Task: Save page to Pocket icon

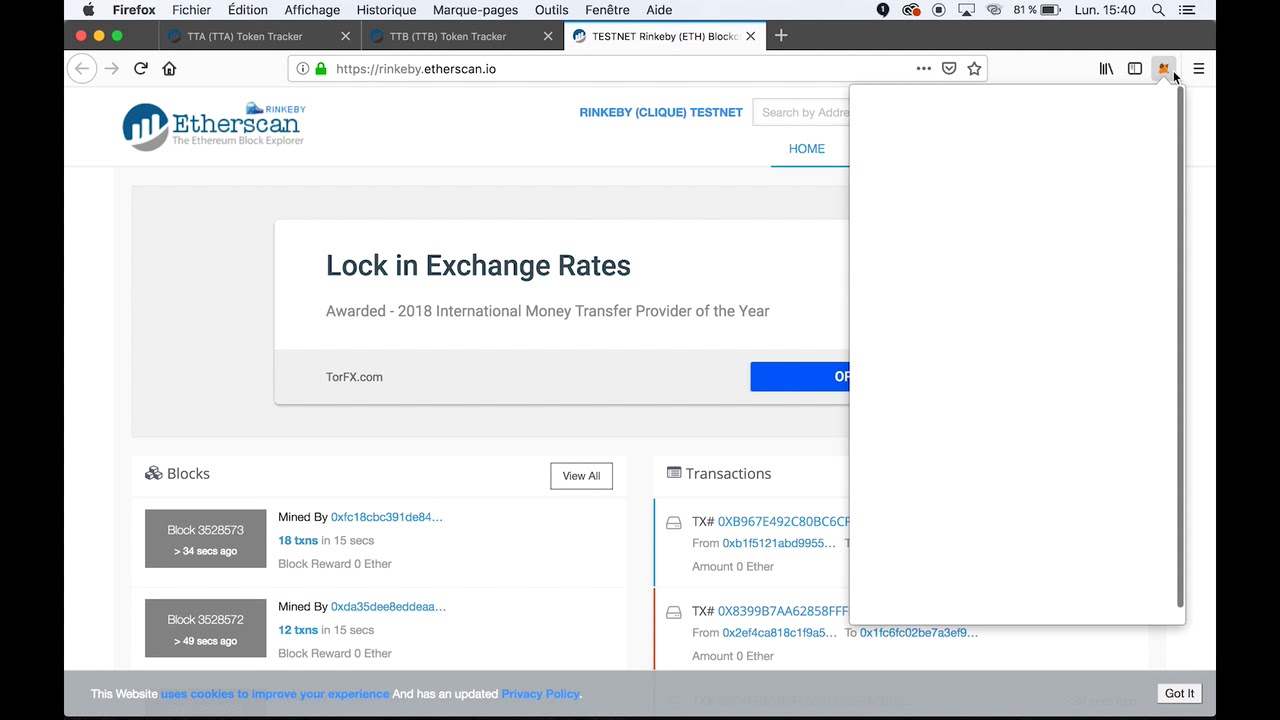Action: [949, 69]
